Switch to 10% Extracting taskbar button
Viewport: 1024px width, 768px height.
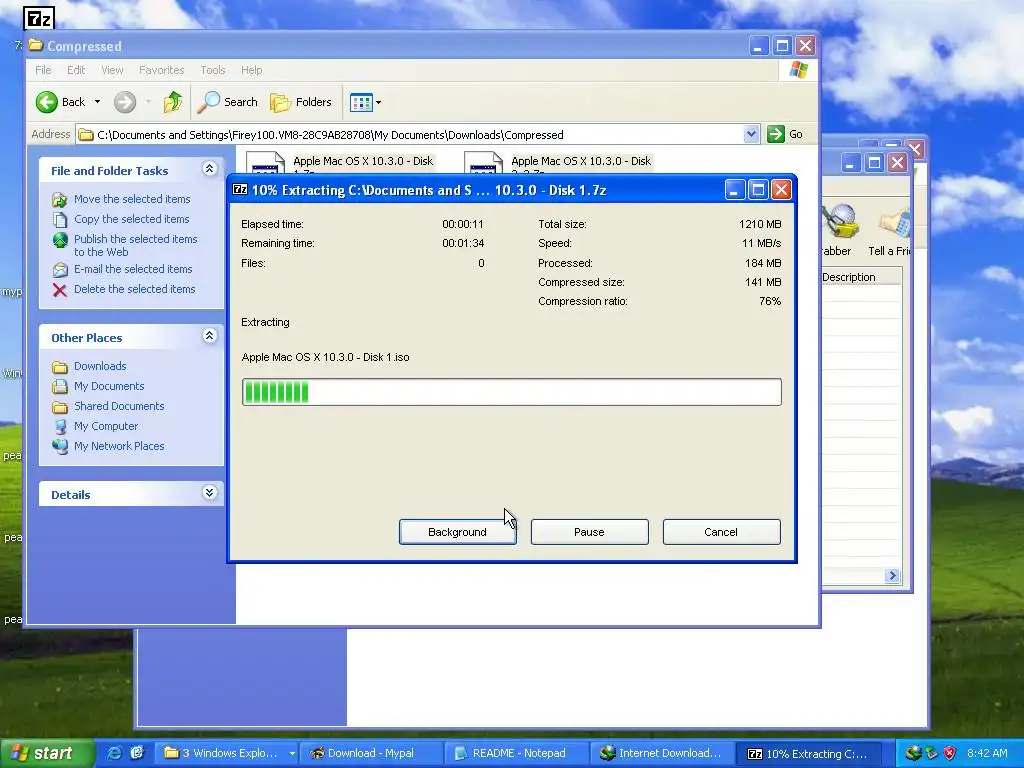coord(808,753)
